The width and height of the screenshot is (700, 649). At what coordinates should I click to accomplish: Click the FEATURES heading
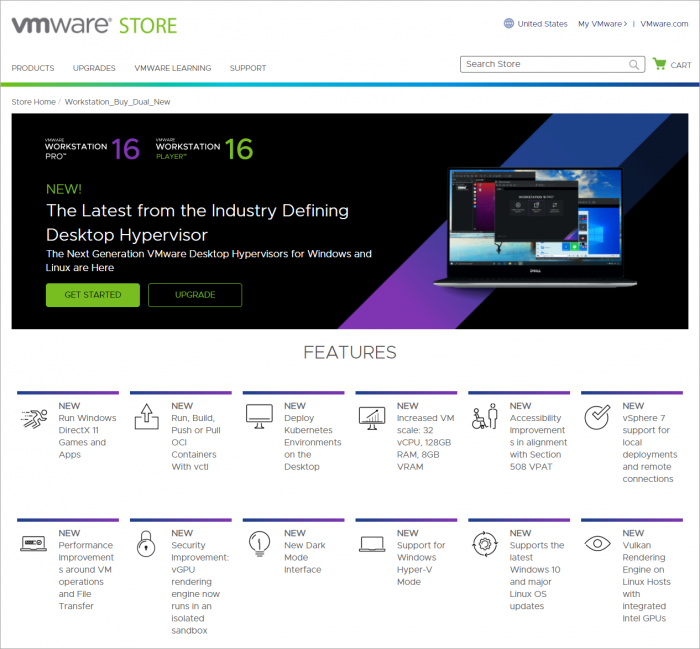tap(350, 353)
